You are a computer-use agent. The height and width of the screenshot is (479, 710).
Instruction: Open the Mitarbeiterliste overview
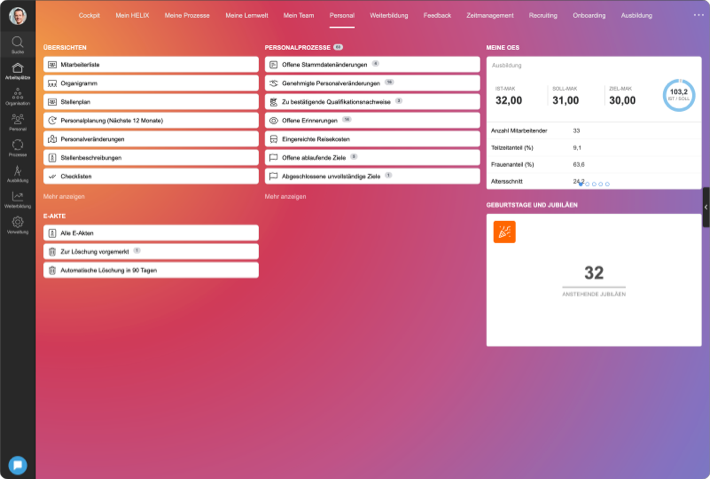pyautogui.click(x=151, y=64)
